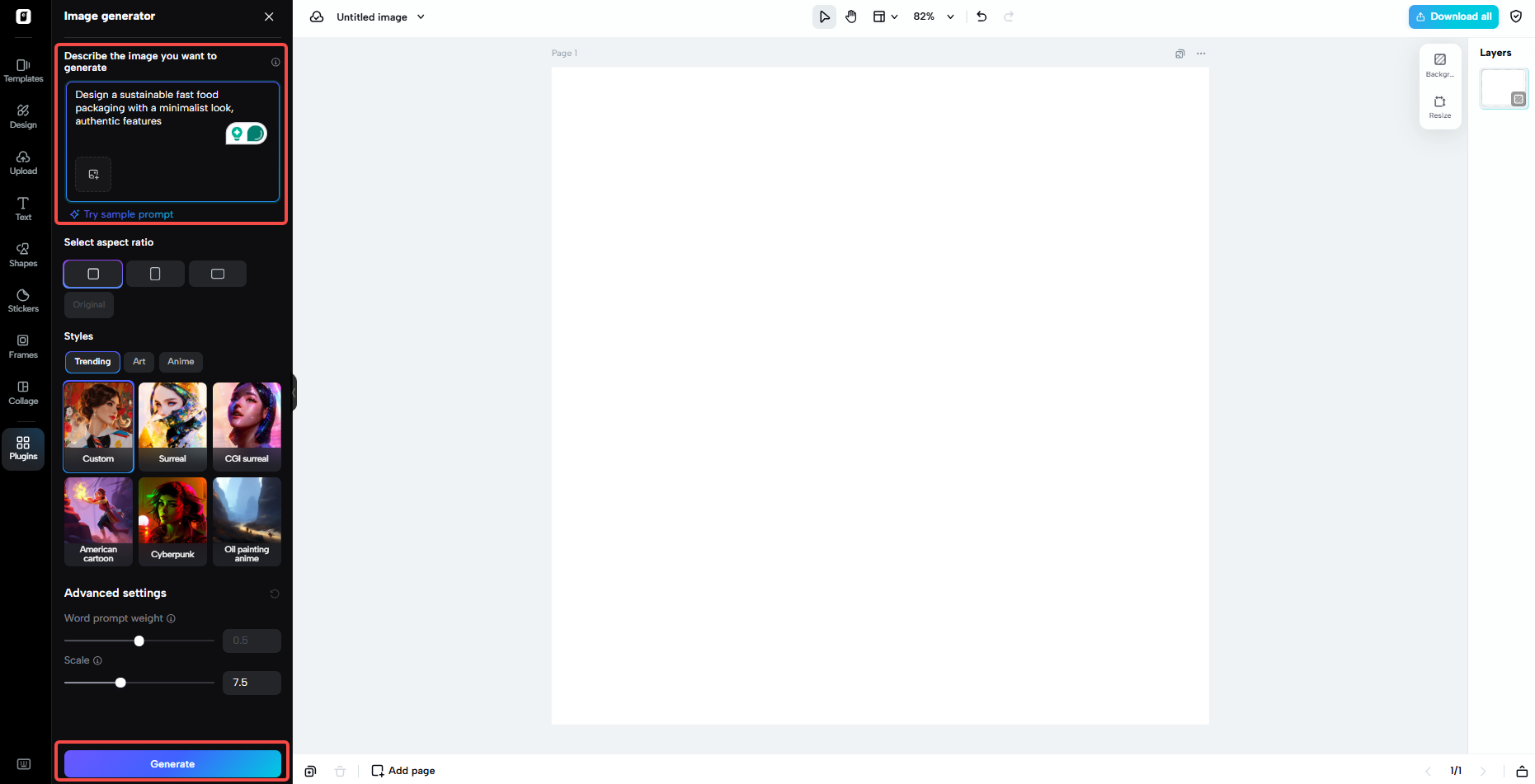The width and height of the screenshot is (1535, 784).
Task: Open the page layout dropdown
Action: [x=885, y=16]
